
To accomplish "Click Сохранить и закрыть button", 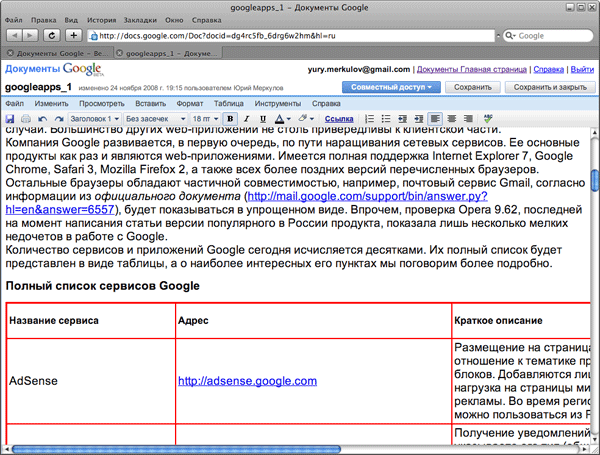I will 550,87.
